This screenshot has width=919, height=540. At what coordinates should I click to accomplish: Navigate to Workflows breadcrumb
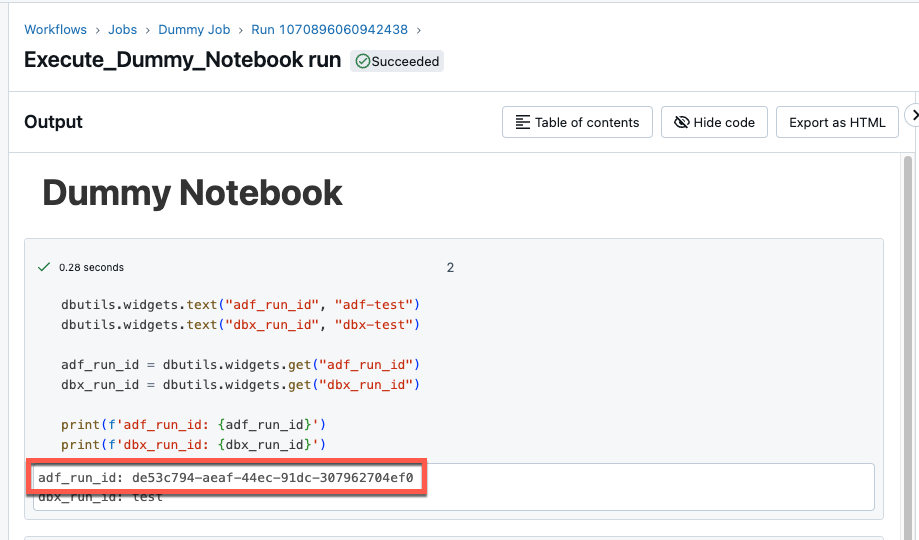click(x=55, y=30)
